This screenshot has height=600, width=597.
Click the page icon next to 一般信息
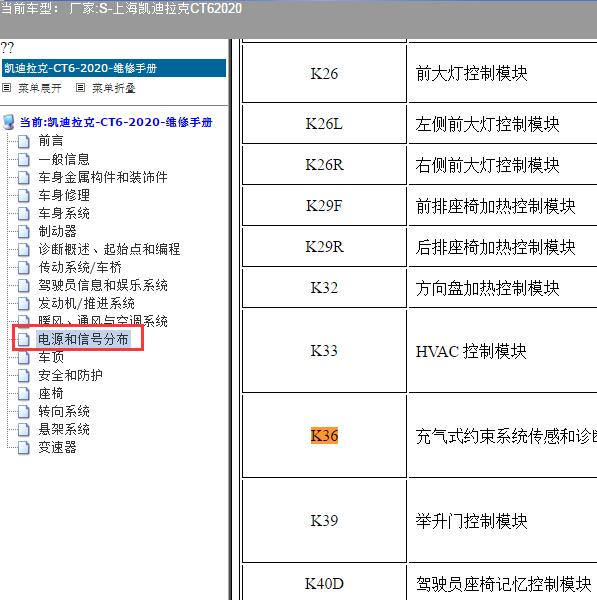(24, 159)
